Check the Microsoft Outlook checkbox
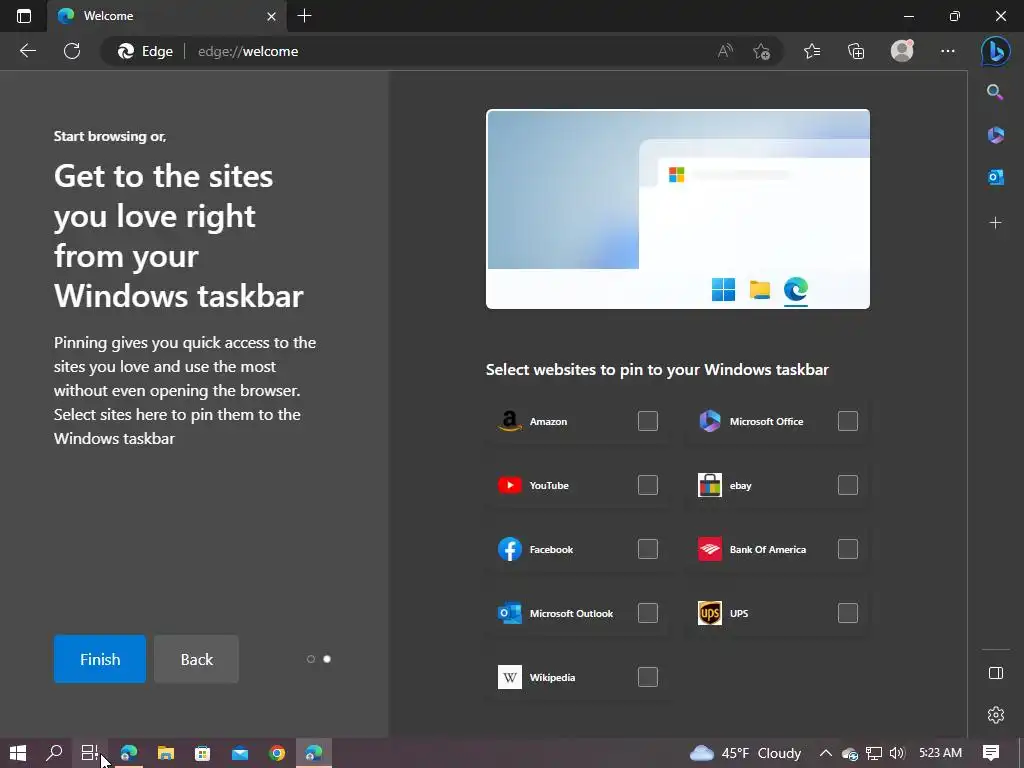1024x768 pixels. tap(648, 613)
